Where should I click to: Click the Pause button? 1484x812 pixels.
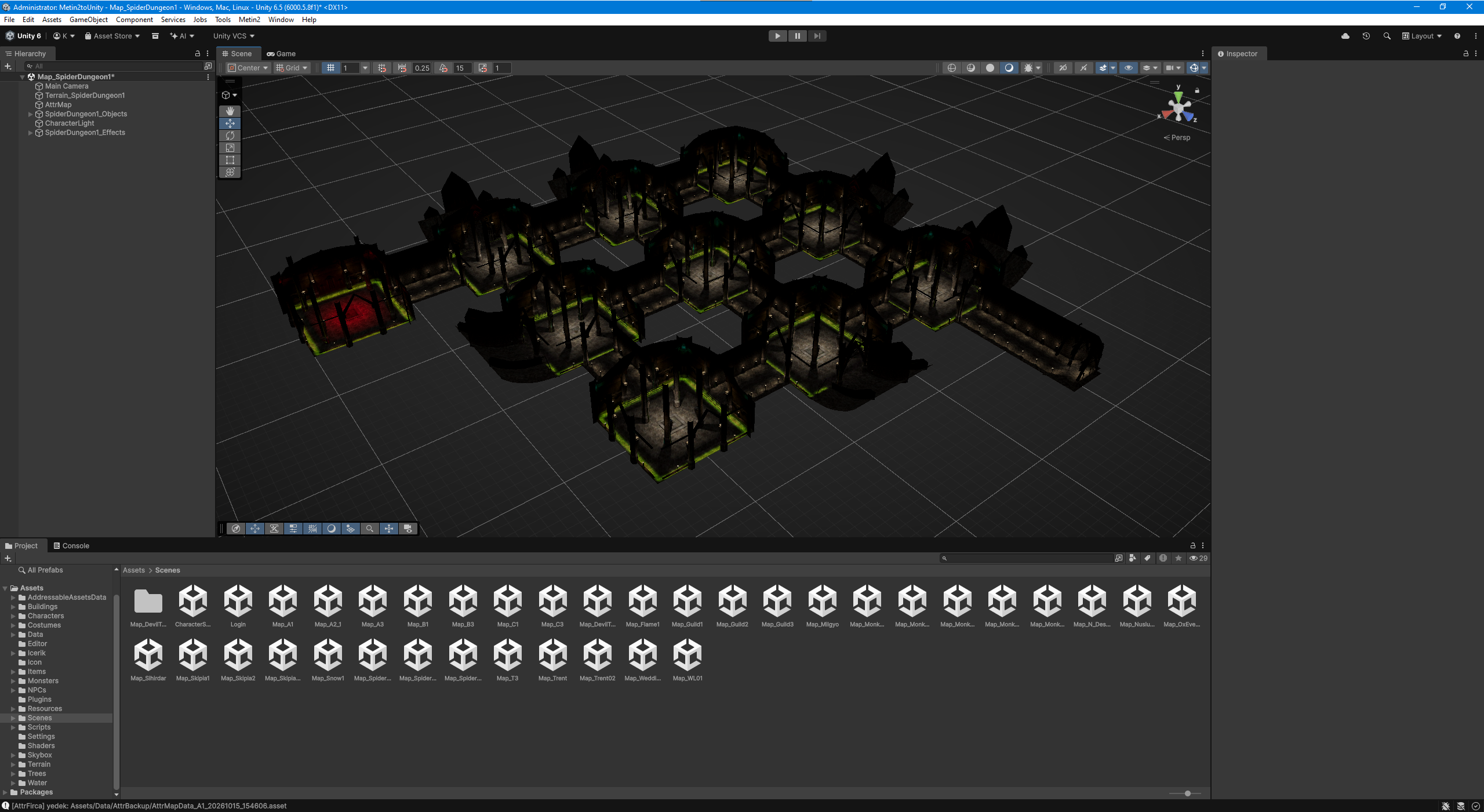click(x=797, y=36)
